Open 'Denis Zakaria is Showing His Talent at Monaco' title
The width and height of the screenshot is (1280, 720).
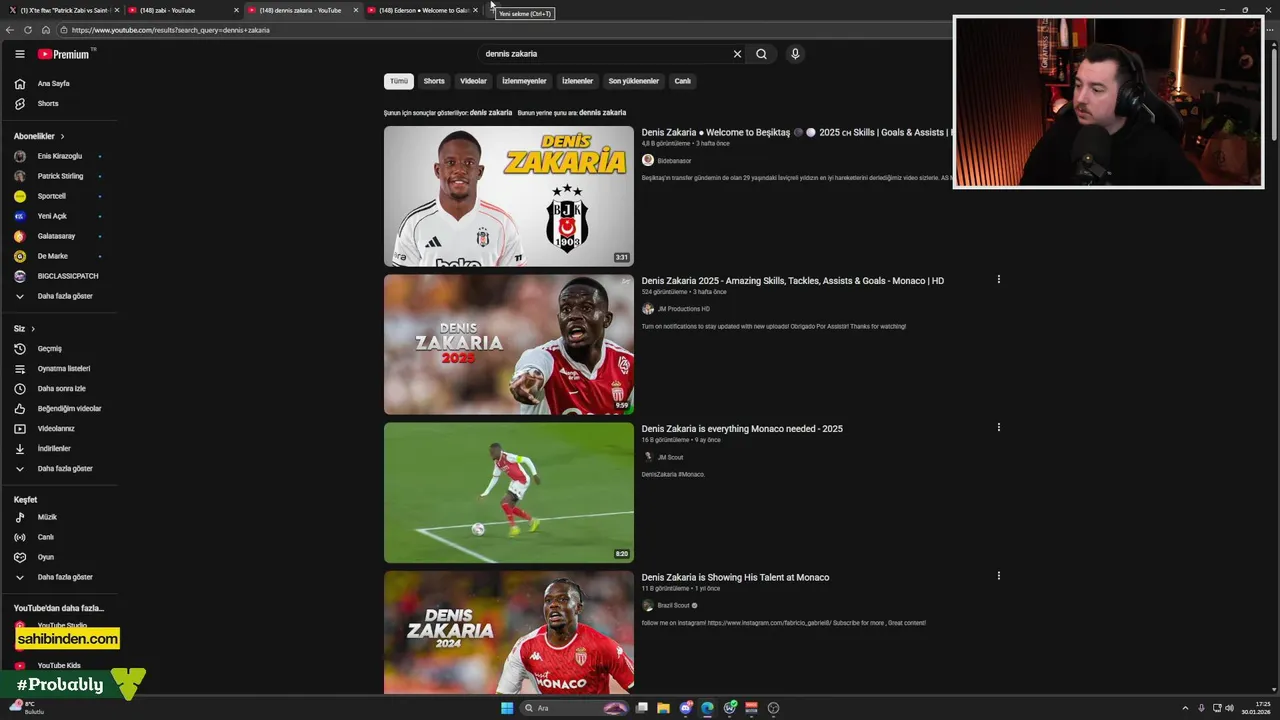point(735,577)
